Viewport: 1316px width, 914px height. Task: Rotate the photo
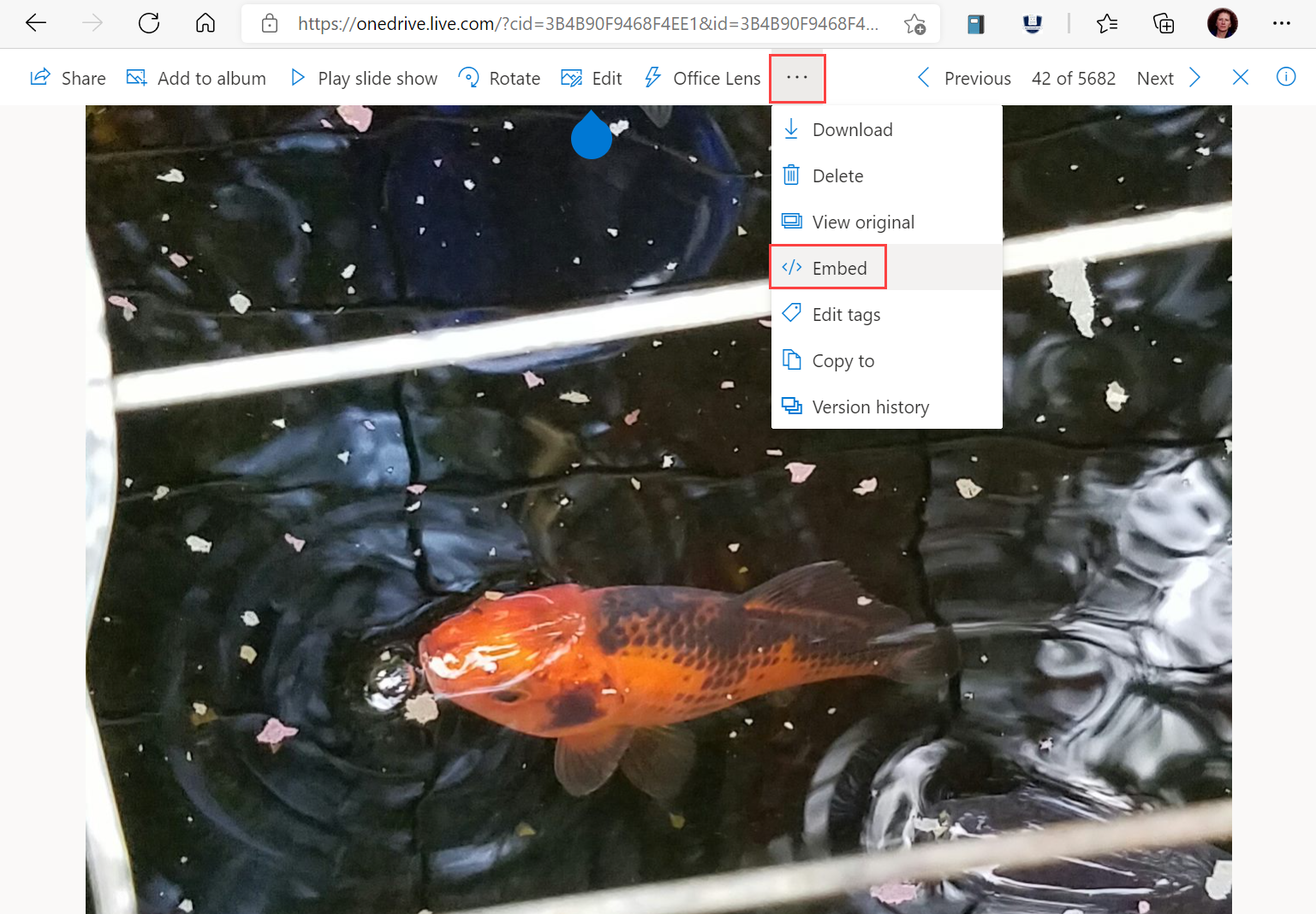499,78
